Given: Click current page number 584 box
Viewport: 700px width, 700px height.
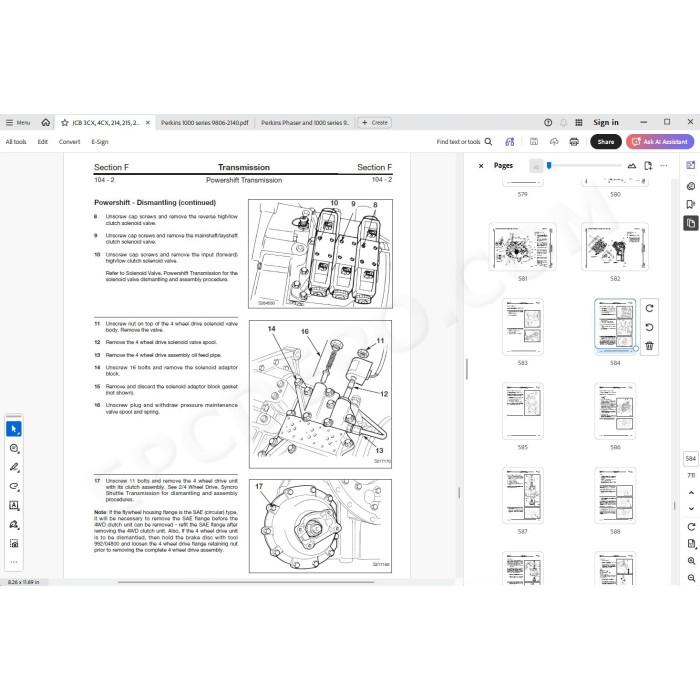Looking at the screenshot, I should click(x=691, y=458).
